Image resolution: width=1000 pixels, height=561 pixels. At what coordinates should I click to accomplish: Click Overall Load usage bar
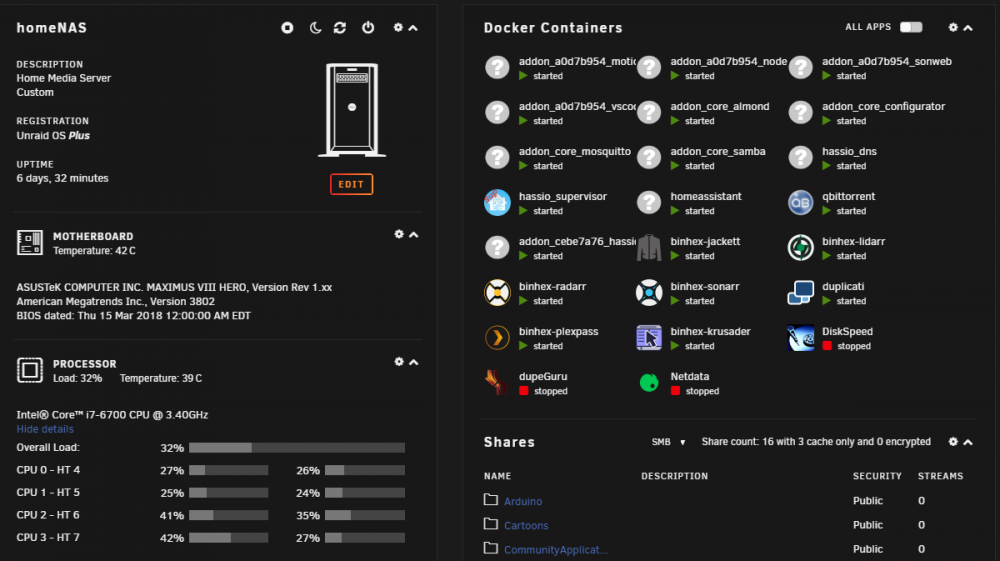(297, 448)
